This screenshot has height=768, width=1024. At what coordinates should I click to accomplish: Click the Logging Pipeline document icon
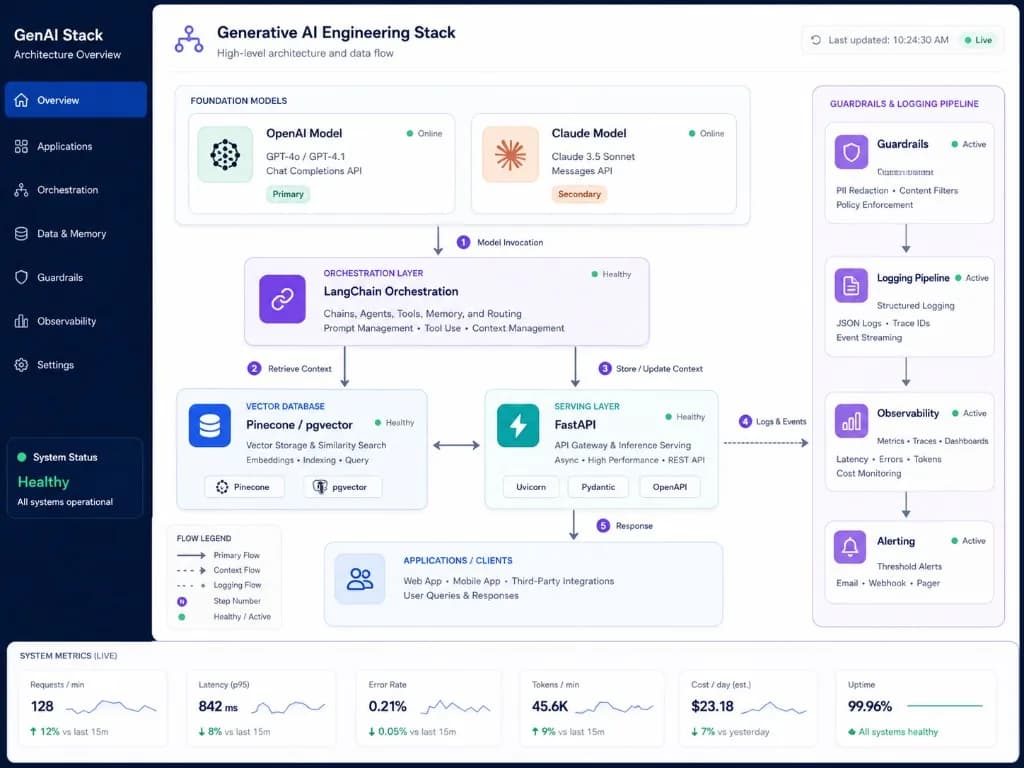(851, 285)
